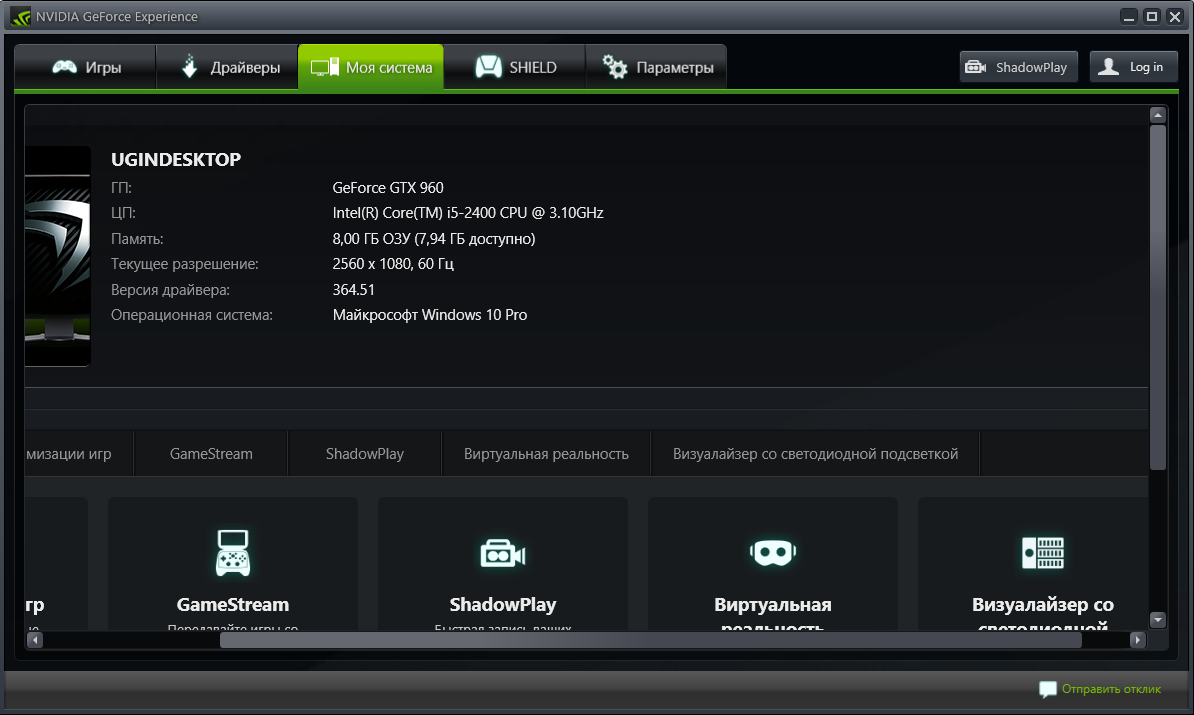Click the Log in button
This screenshot has width=1194, height=715.
pyautogui.click(x=1134, y=67)
